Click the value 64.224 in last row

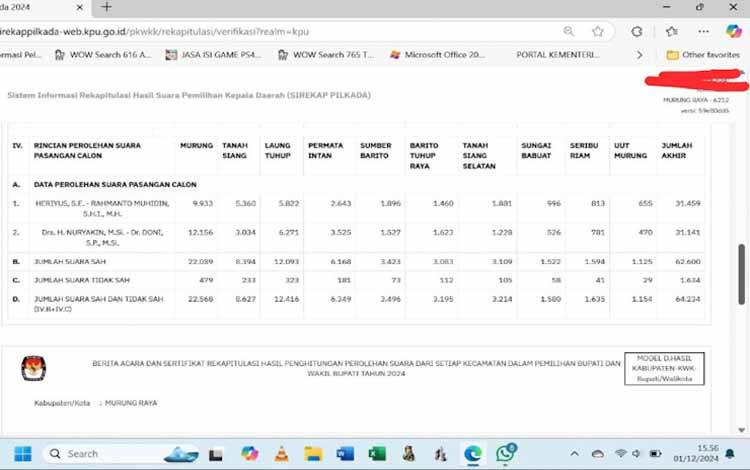(688, 299)
